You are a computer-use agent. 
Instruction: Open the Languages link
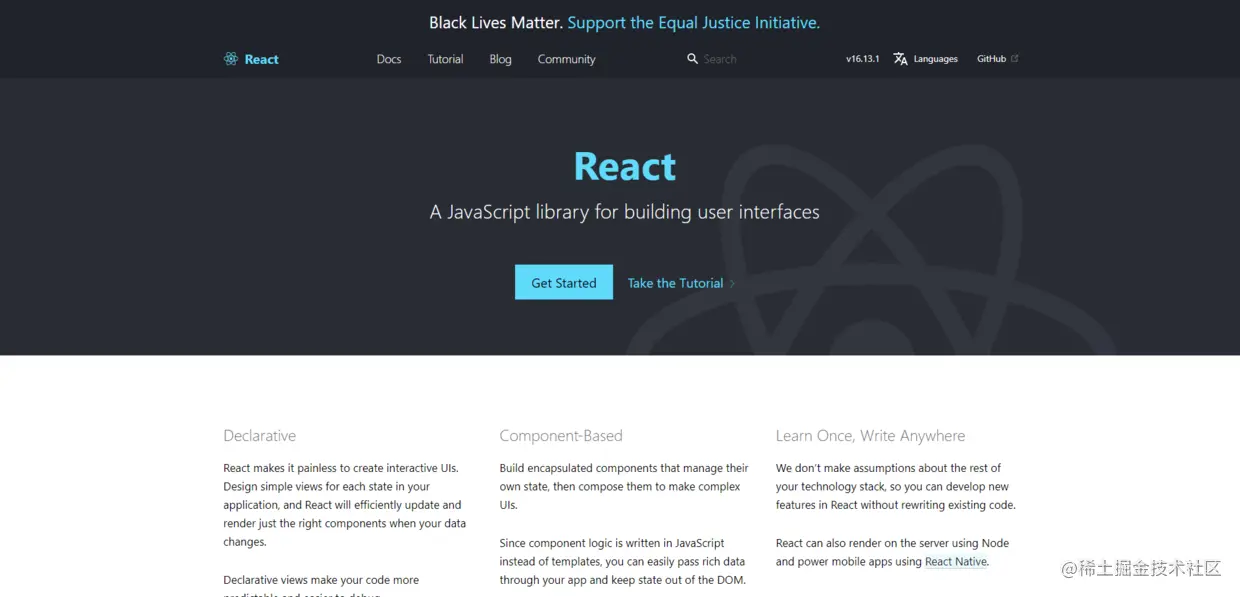coord(936,59)
